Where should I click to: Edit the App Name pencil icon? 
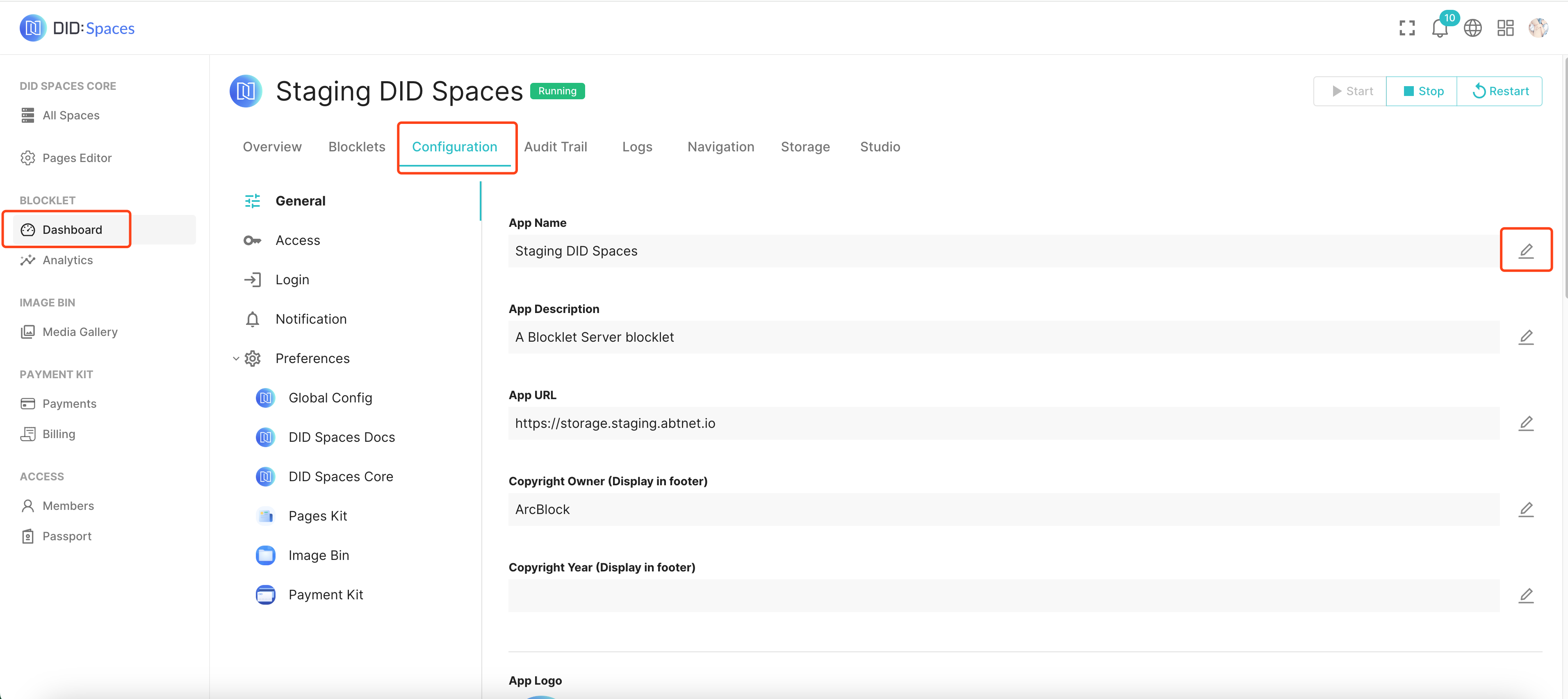click(x=1525, y=250)
